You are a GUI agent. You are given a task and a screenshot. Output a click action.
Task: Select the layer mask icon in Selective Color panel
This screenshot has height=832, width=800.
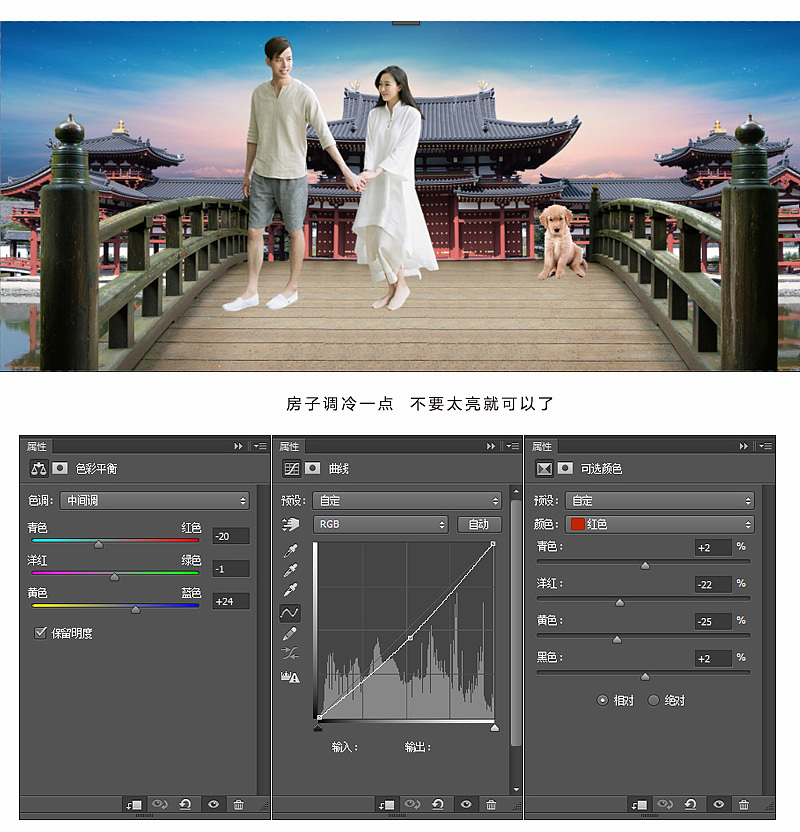point(565,468)
